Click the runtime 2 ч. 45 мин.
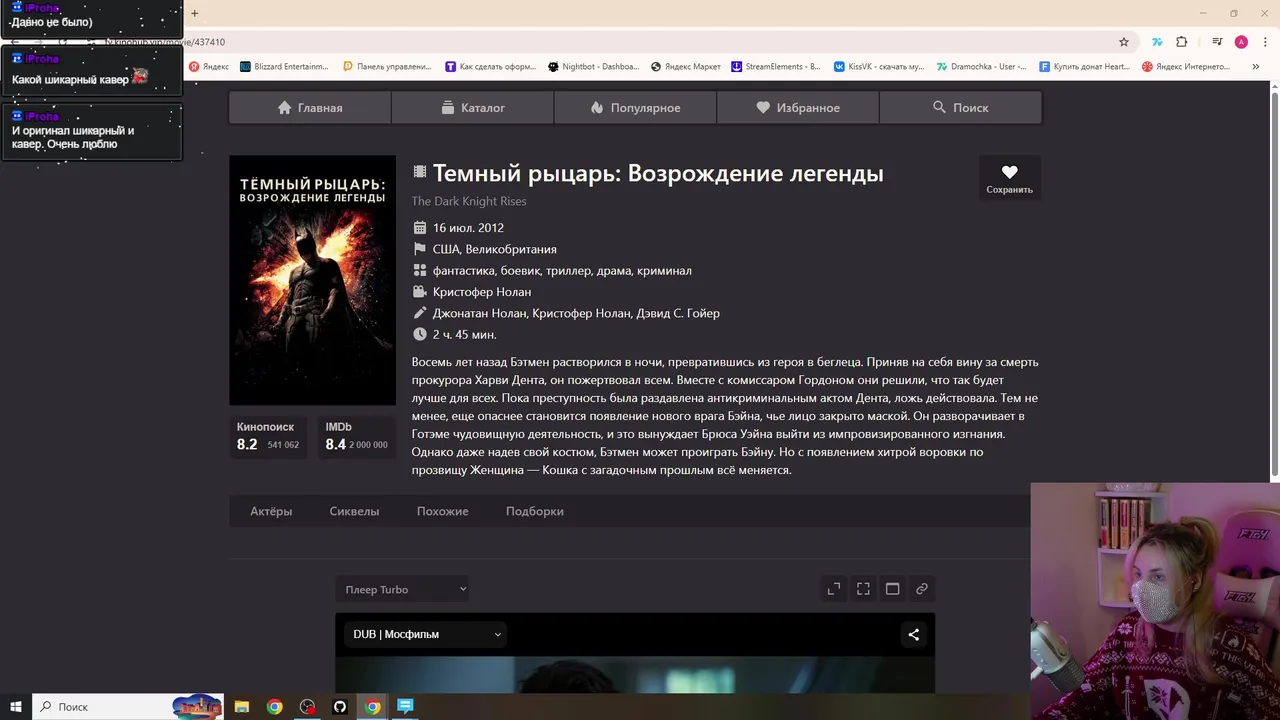The height and width of the screenshot is (720, 1280). point(465,334)
